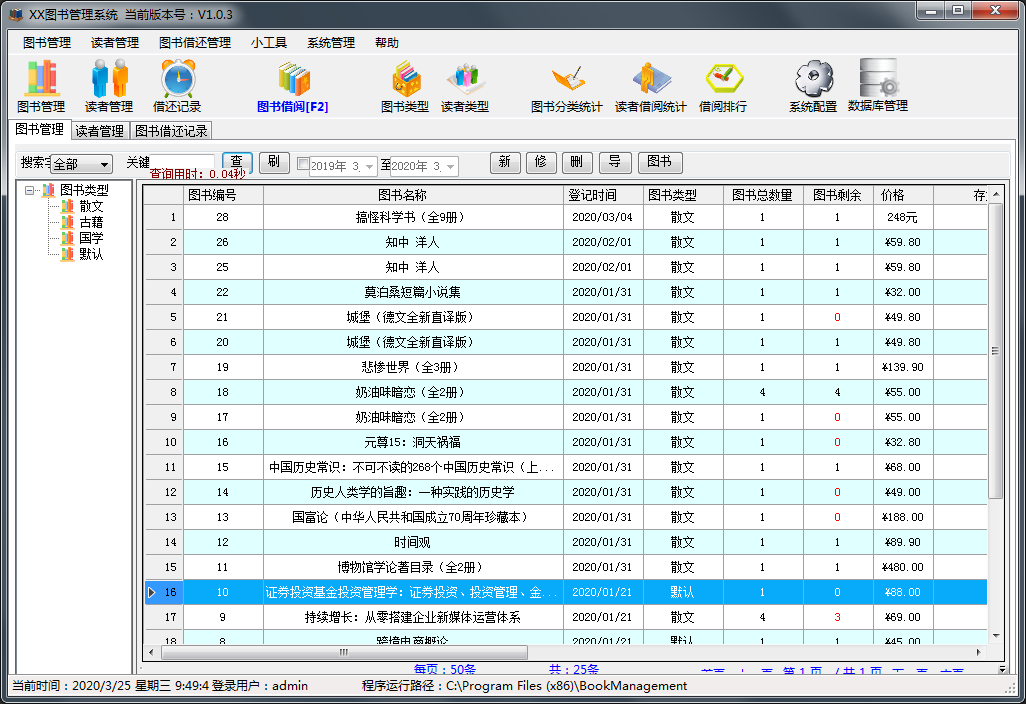This screenshot has width=1026, height=704.
Task: Open the 搜索 scope dropdown showing 全部
Action: tap(82, 164)
